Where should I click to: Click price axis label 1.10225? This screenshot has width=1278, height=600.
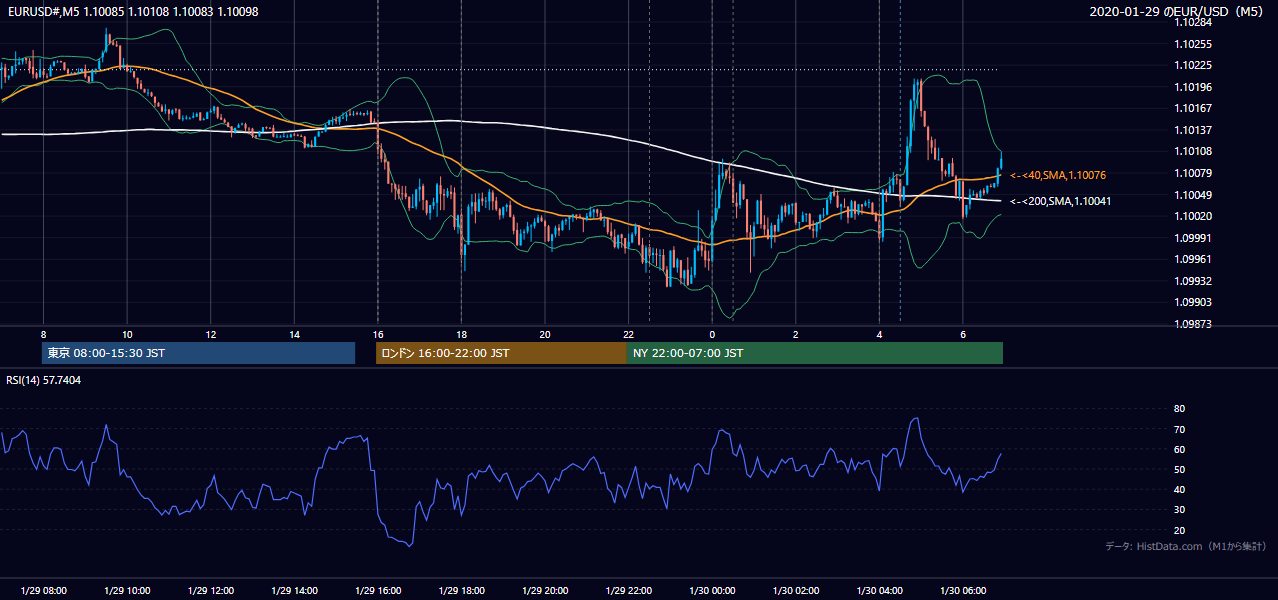(1194, 66)
